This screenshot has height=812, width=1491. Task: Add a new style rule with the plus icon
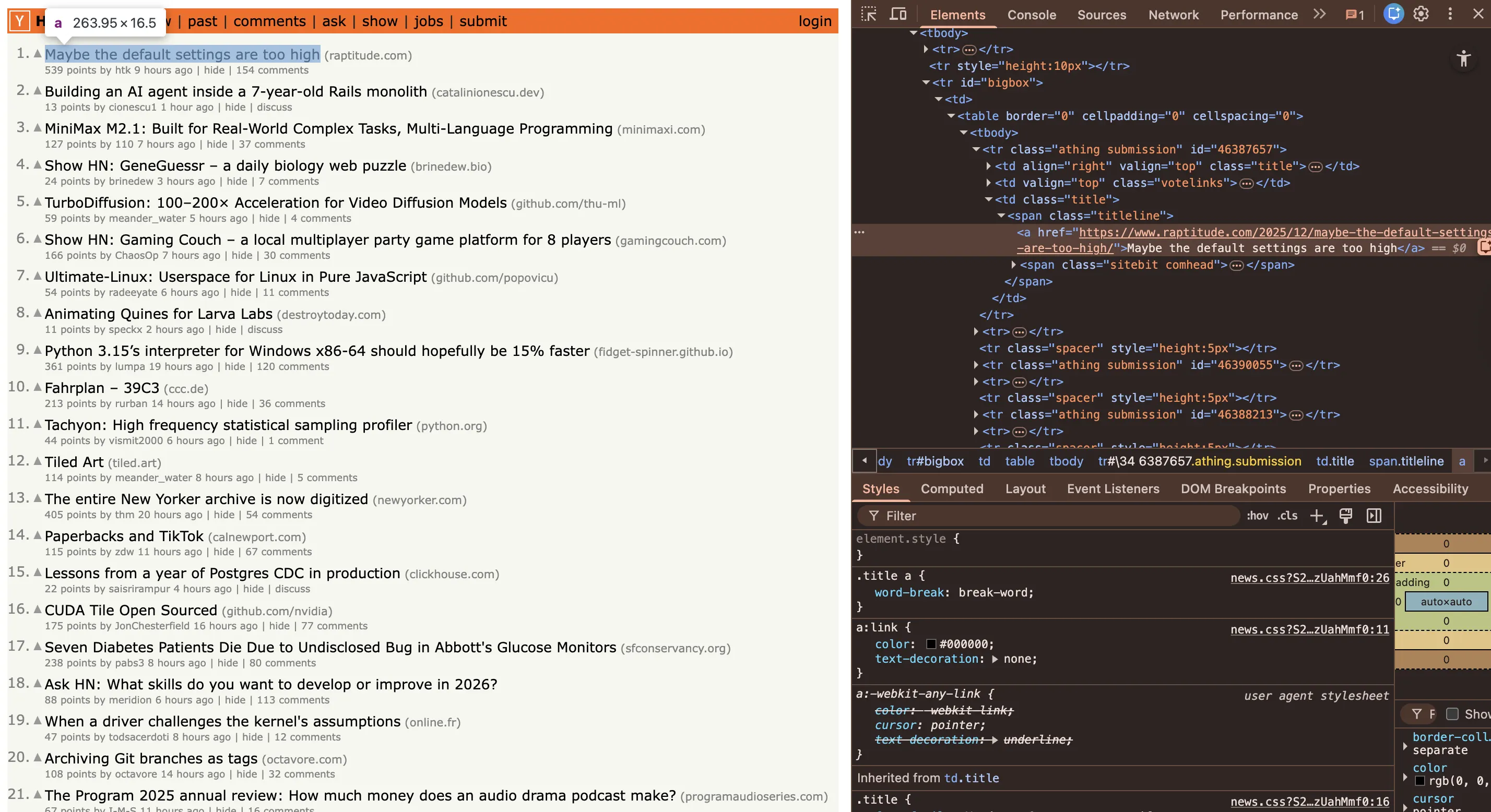click(1318, 516)
